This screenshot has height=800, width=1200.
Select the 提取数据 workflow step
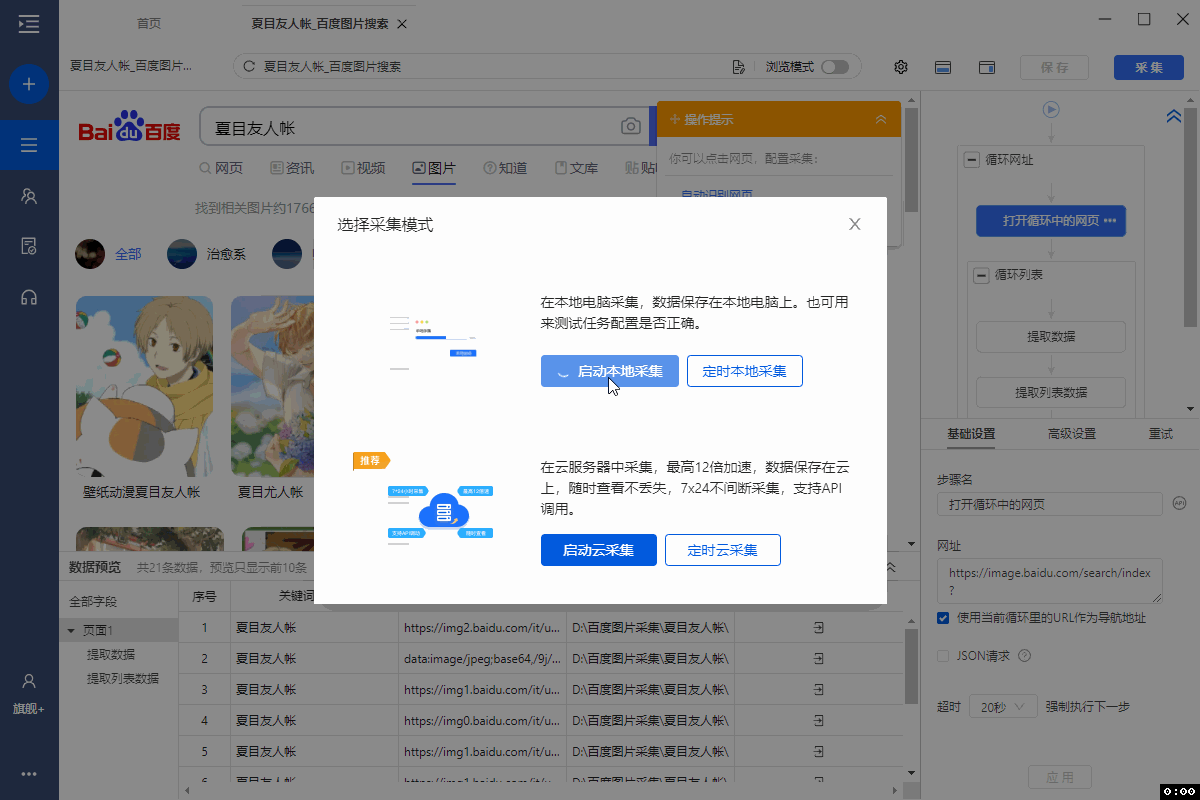pos(1051,336)
